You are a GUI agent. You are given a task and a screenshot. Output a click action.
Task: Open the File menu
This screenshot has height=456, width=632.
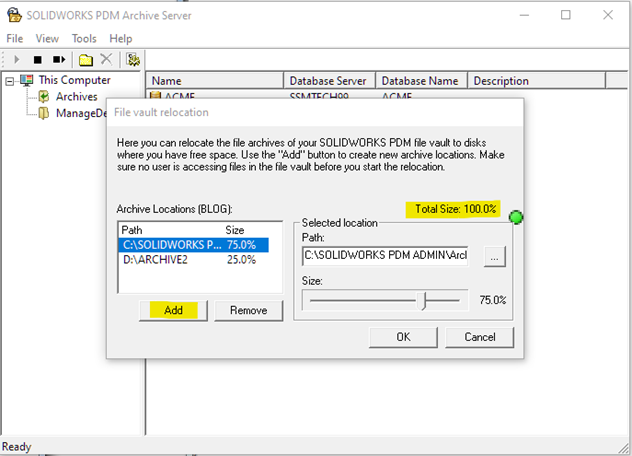pos(14,38)
